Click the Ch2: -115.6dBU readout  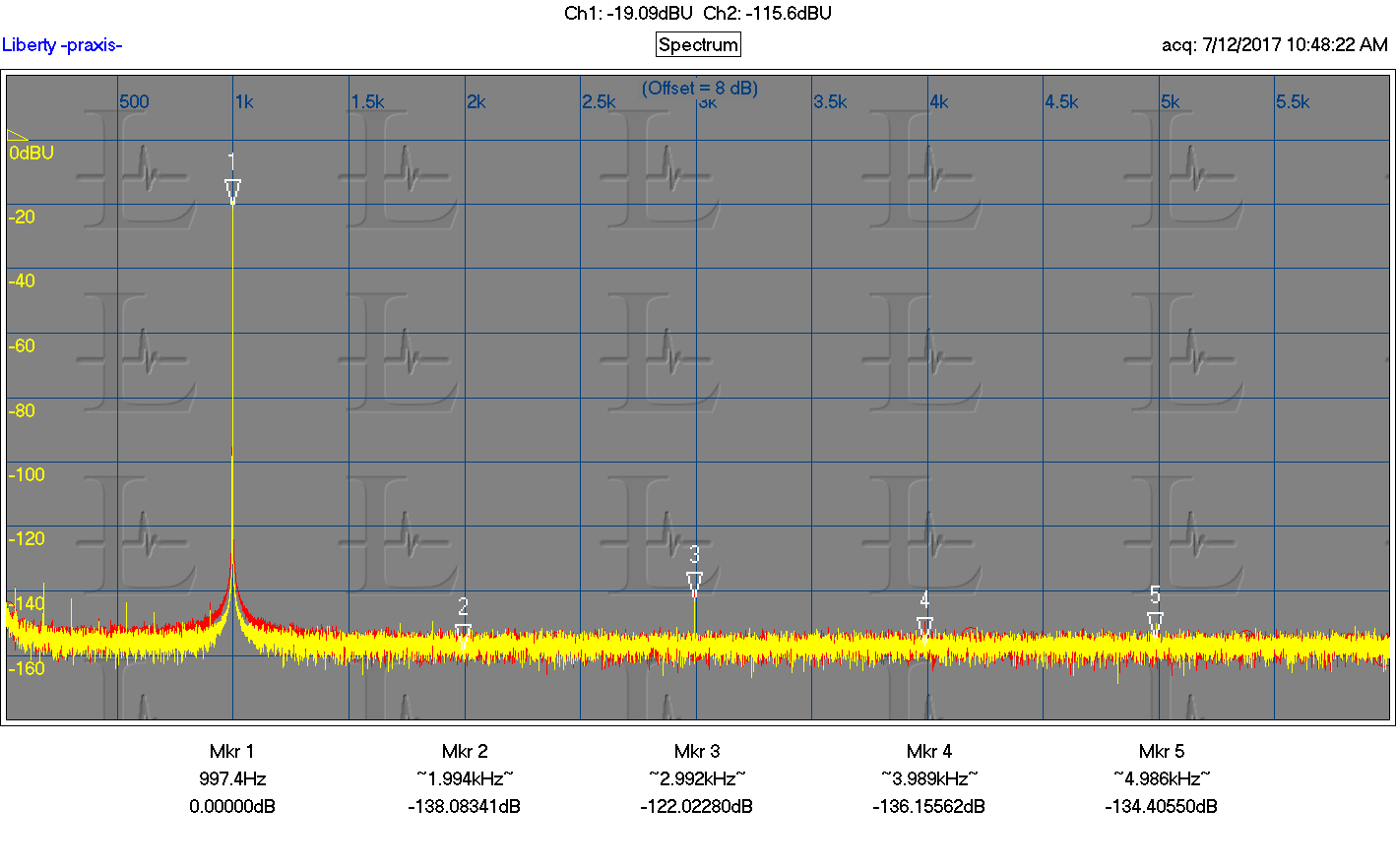pyautogui.click(x=767, y=13)
